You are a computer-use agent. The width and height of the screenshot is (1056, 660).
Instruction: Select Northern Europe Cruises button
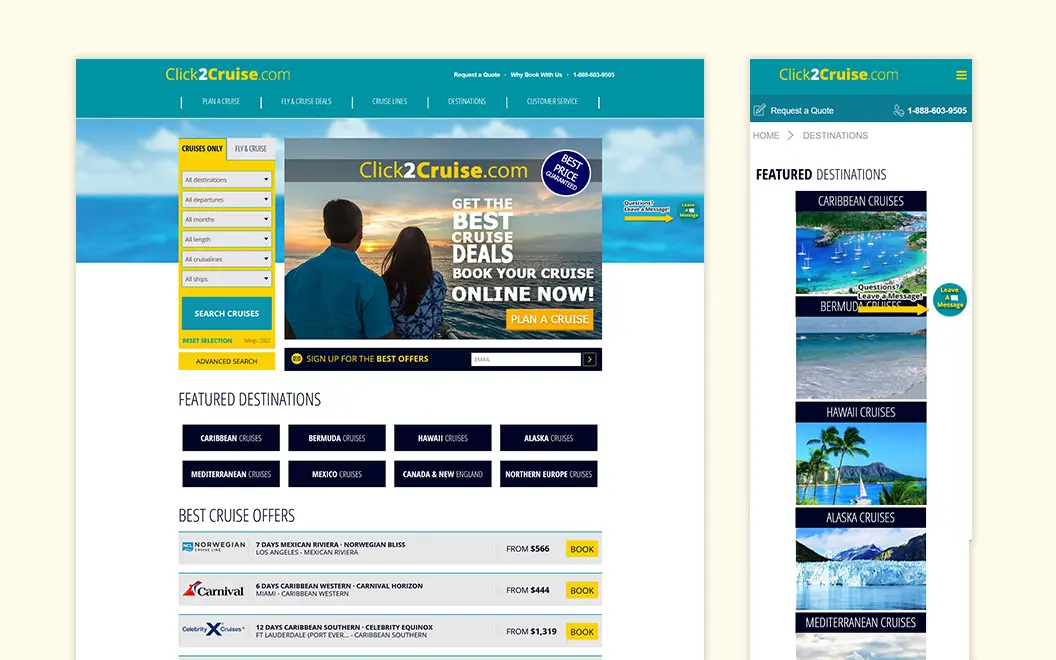548,474
